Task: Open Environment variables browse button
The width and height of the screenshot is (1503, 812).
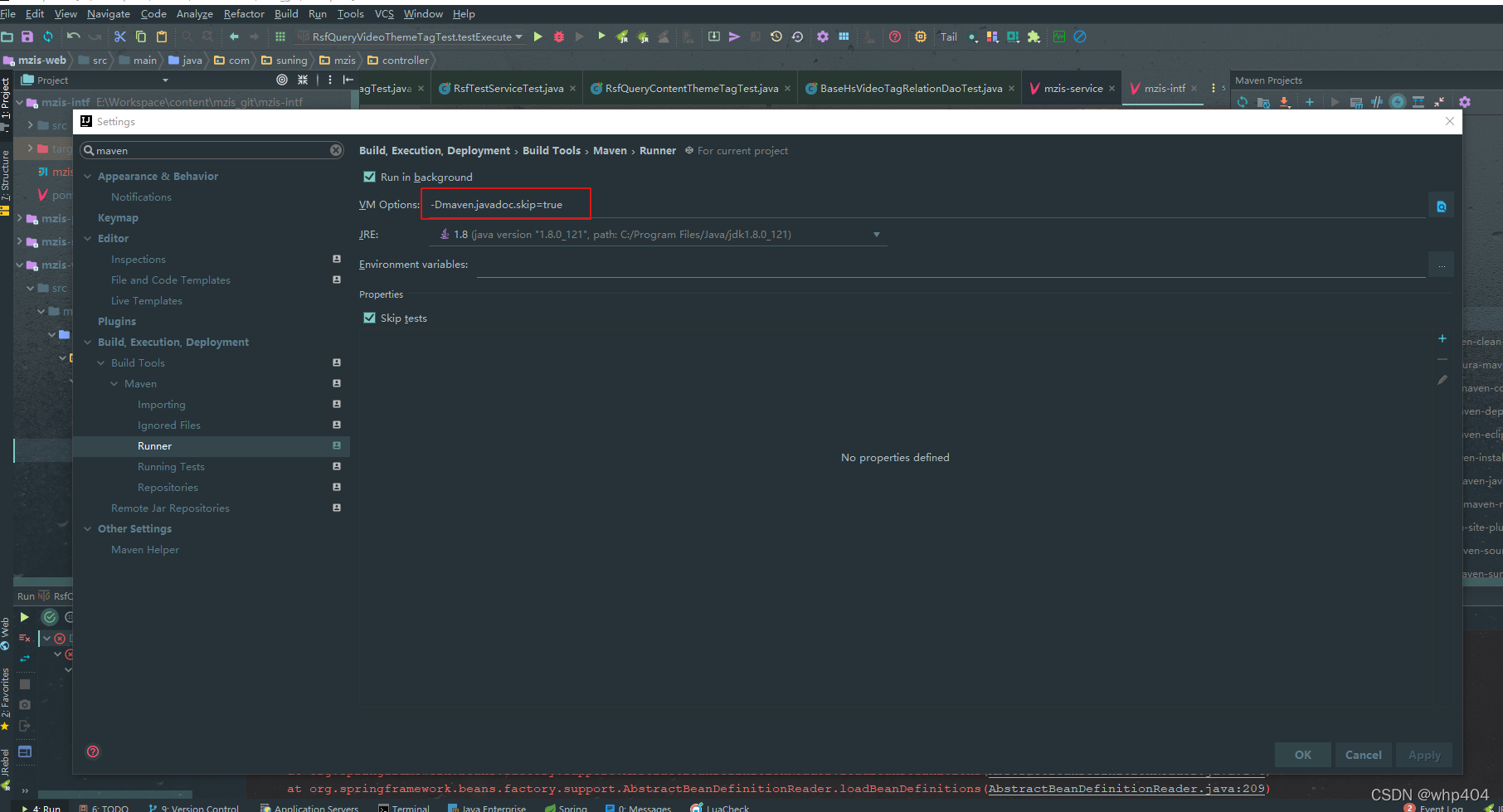Action: click(x=1442, y=265)
